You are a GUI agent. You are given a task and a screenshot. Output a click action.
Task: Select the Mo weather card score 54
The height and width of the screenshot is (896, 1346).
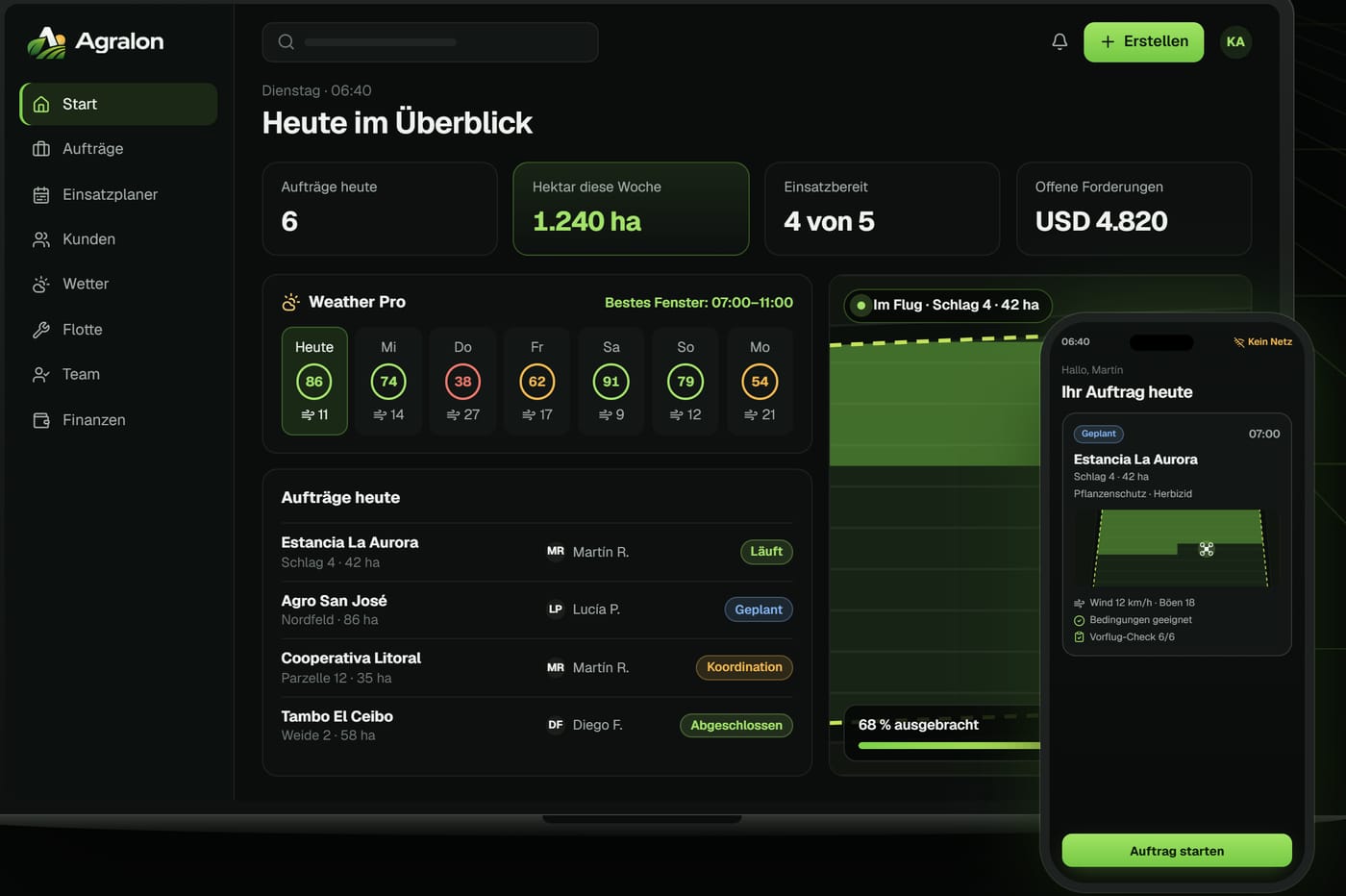tap(760, 381)
